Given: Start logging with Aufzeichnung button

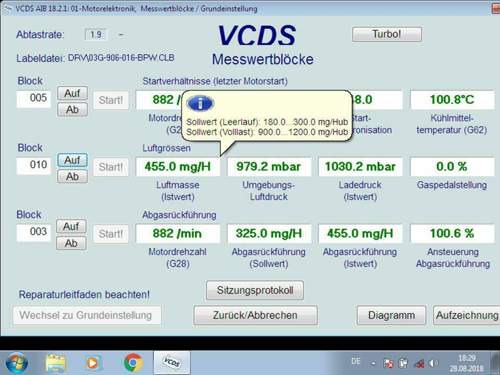Looking at the screenshot, I should click(466, 315).
